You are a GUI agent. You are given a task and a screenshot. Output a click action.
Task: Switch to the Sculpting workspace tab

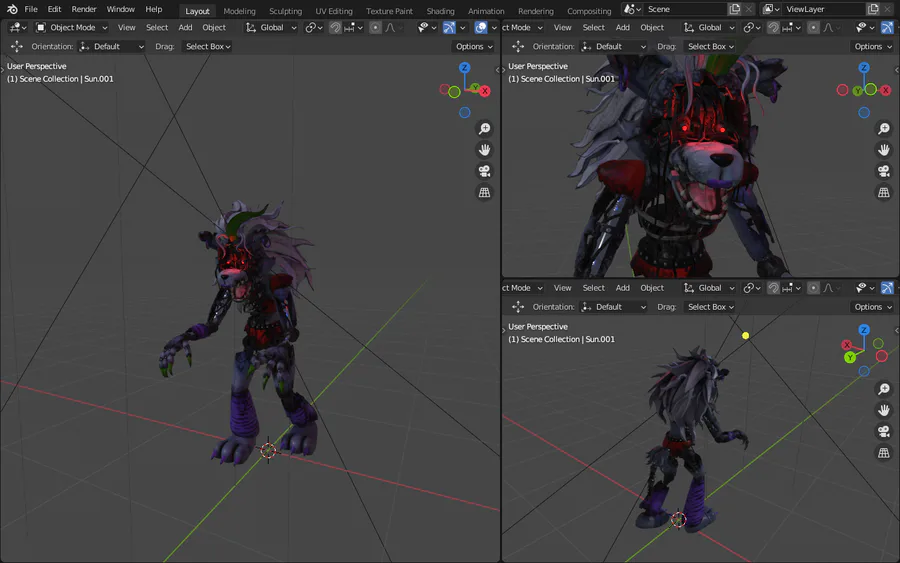click(x=285, y=11)
